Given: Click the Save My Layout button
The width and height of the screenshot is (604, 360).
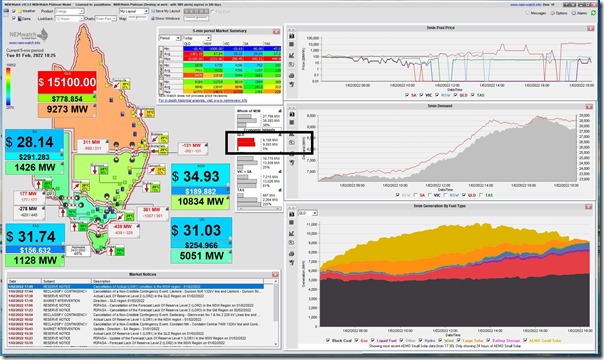Looking at the screenshot, I should pos(166,11).
